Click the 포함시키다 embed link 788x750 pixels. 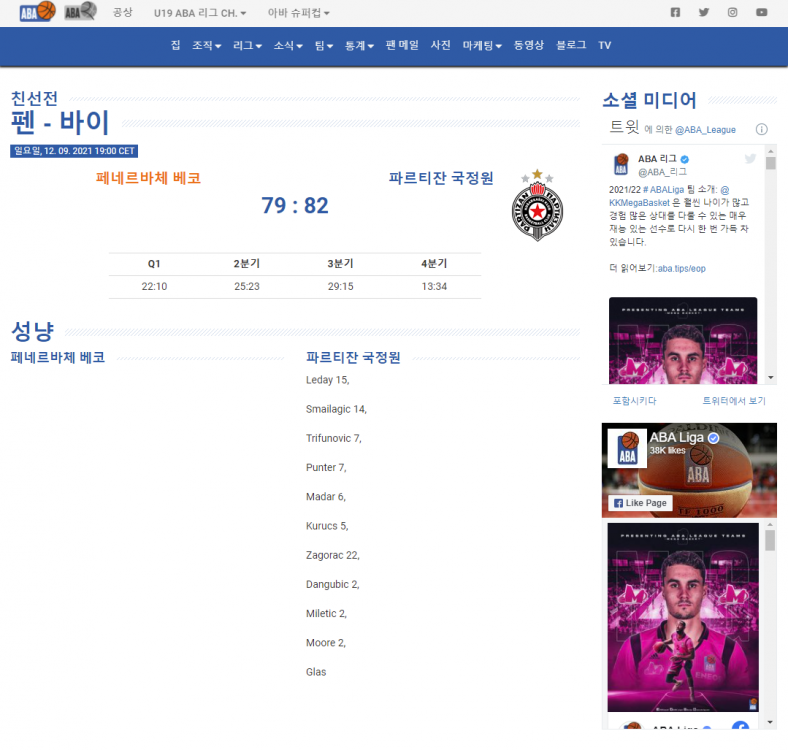point(634,401)
